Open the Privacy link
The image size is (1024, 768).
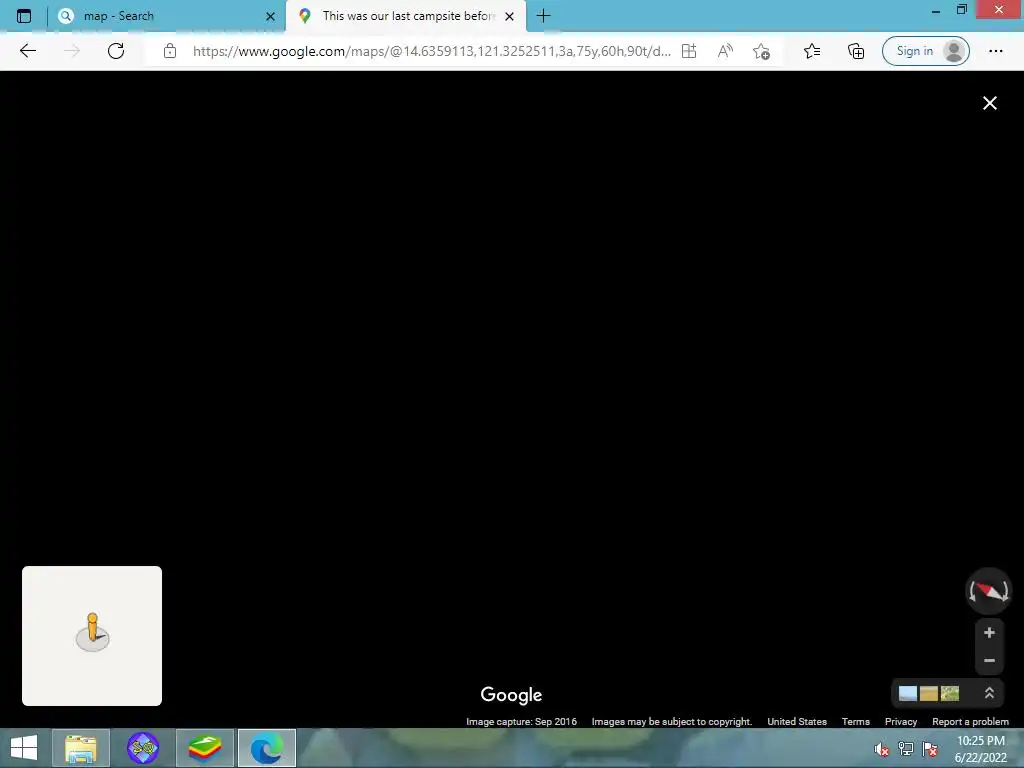[901, 722]
